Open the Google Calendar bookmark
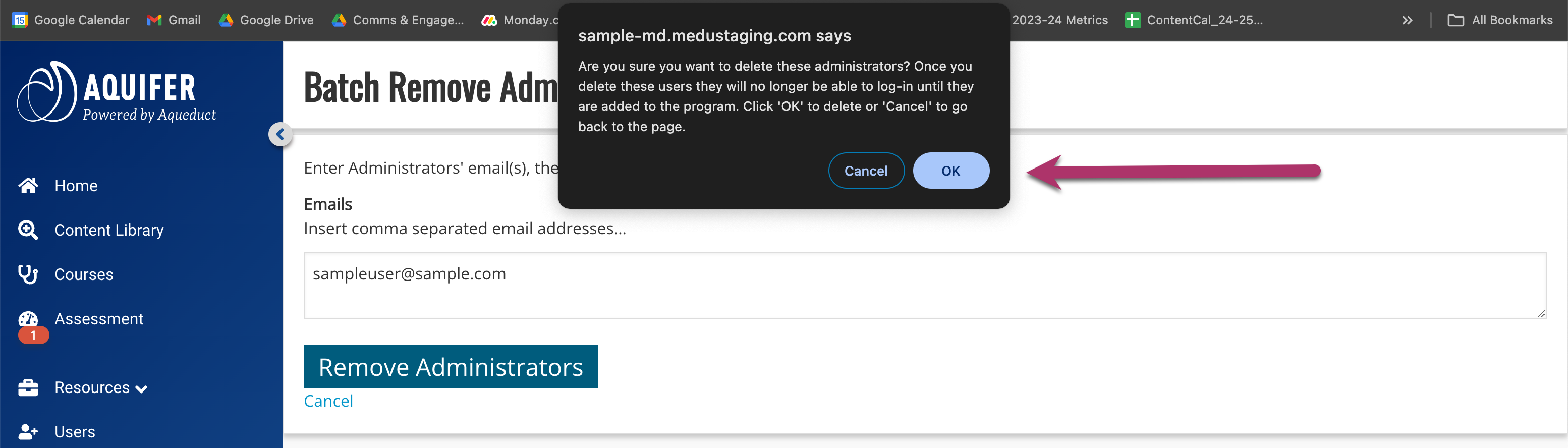The image size is (1568, 448). [x=71, y=20]
